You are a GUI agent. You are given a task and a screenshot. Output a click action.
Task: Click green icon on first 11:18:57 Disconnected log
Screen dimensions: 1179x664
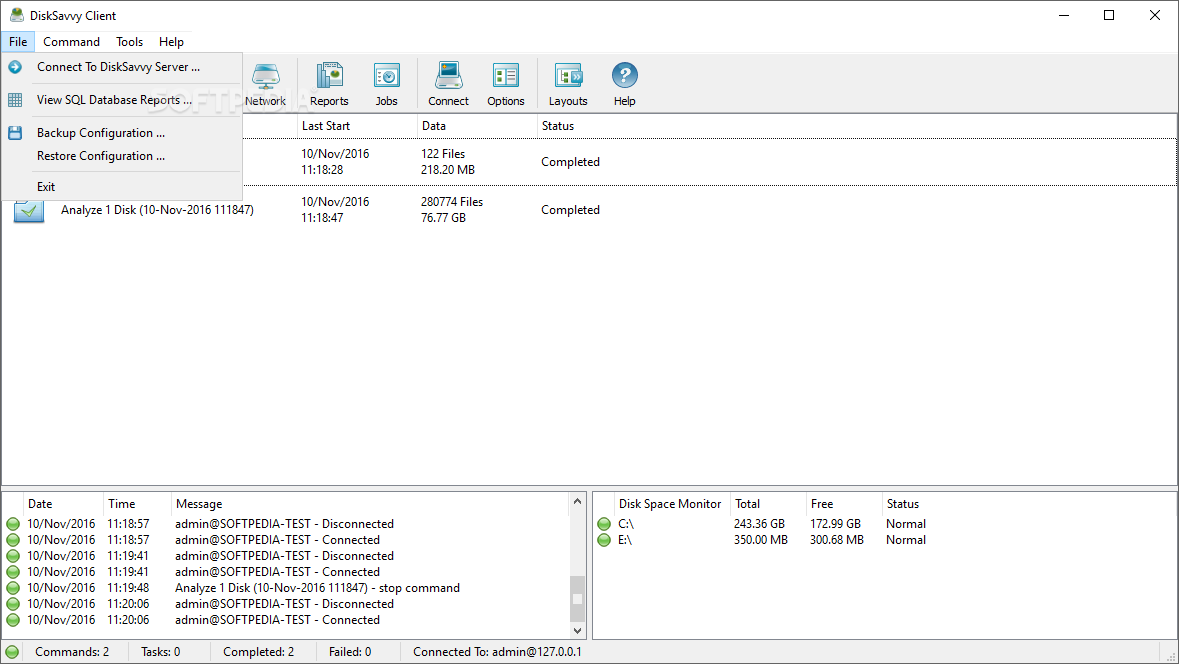point(13,524)
